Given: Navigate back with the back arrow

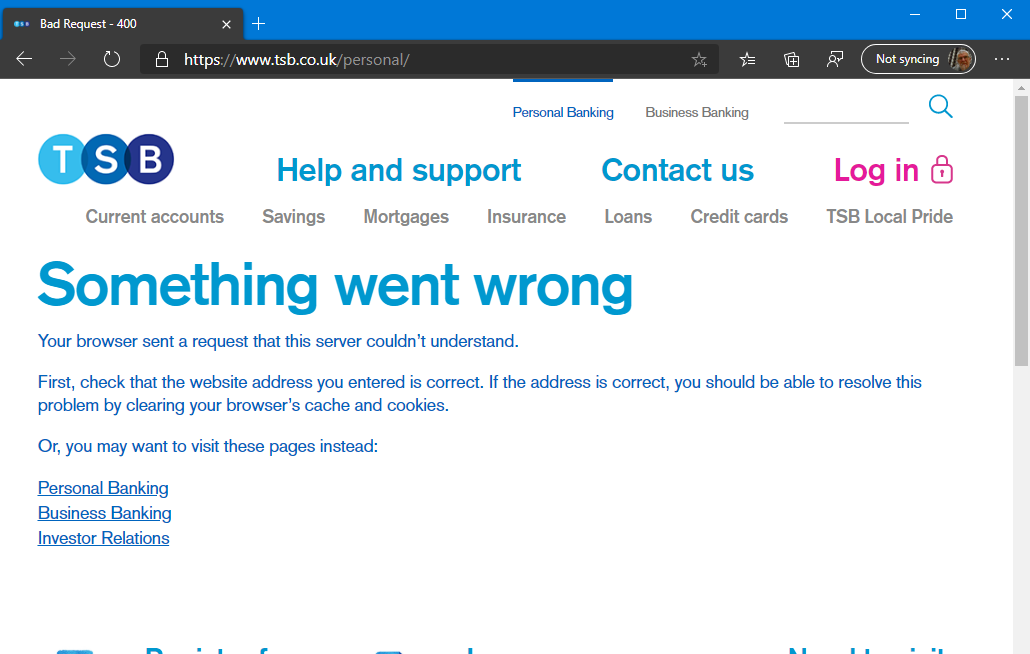Looking at the screenshot, I should pos(24,59).
